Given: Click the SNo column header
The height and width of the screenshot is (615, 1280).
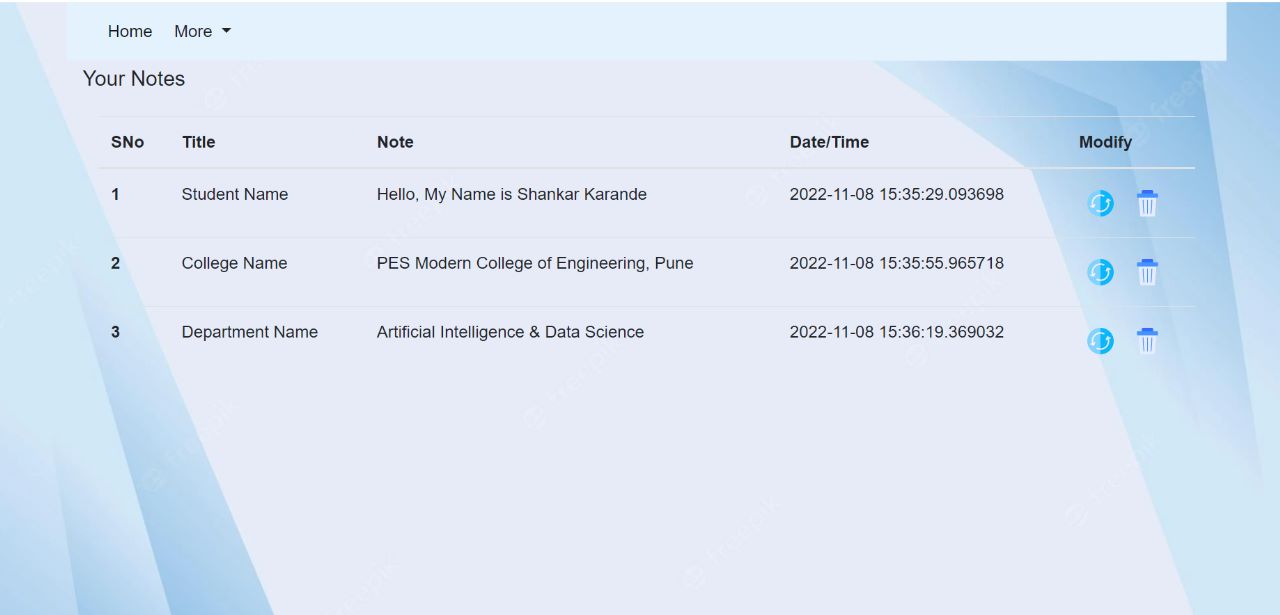Looking at the screenshot, I should (x=127, y=142).
